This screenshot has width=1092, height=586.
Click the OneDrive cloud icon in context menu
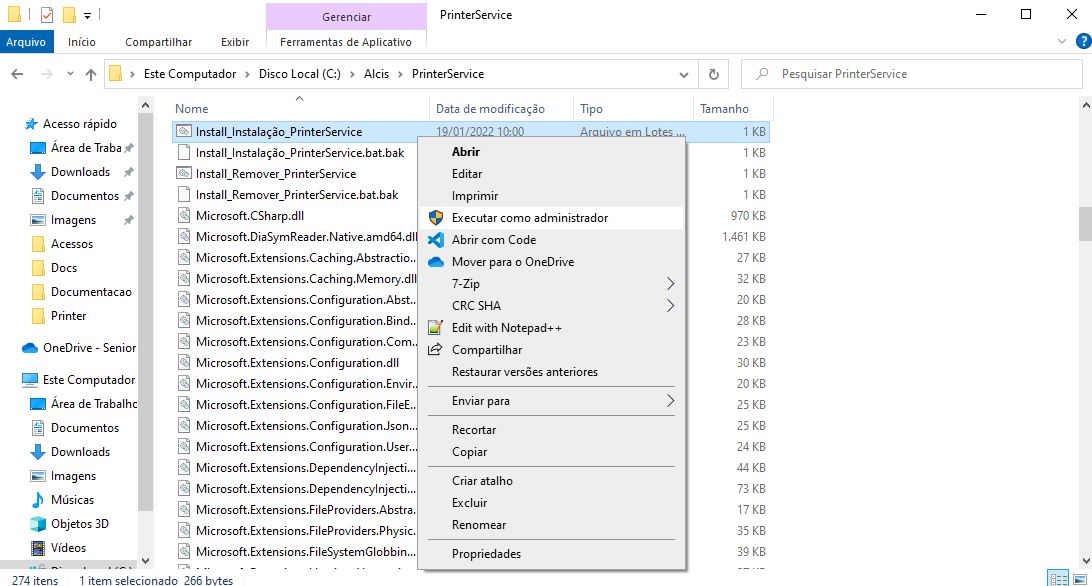click(x=436, y=262)
